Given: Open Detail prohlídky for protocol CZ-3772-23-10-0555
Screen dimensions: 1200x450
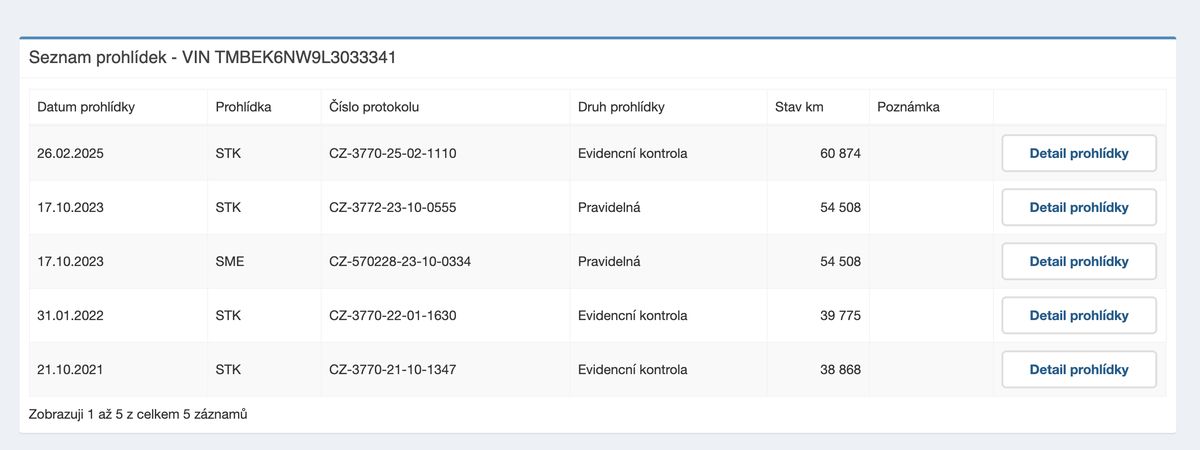Looking at the screenshot, I should (x=1079, y=207).
